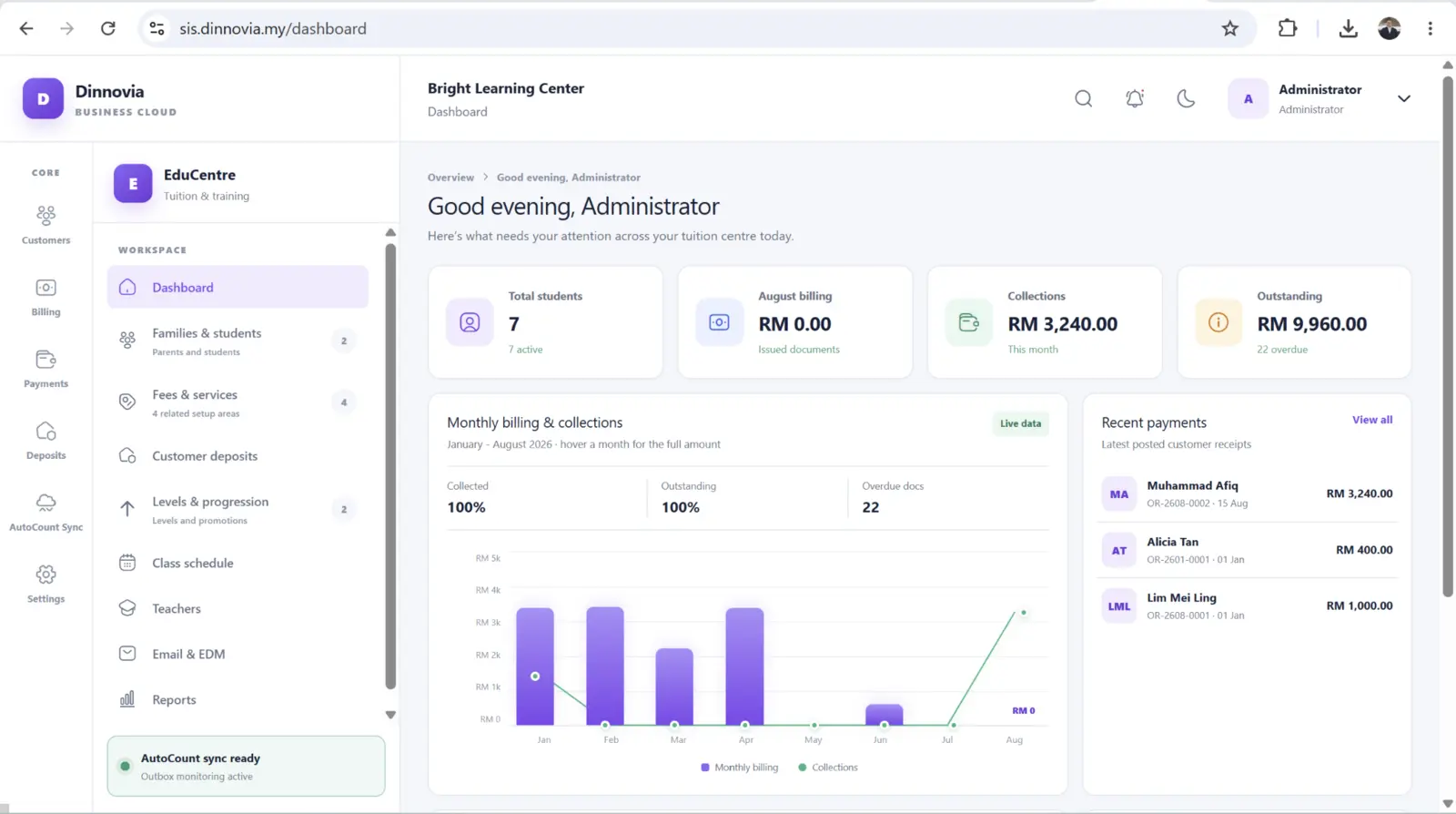Click the Administrator avatar letter A
The width and height of the screenshot is (1456, 814).
[x=1248, y=98]
